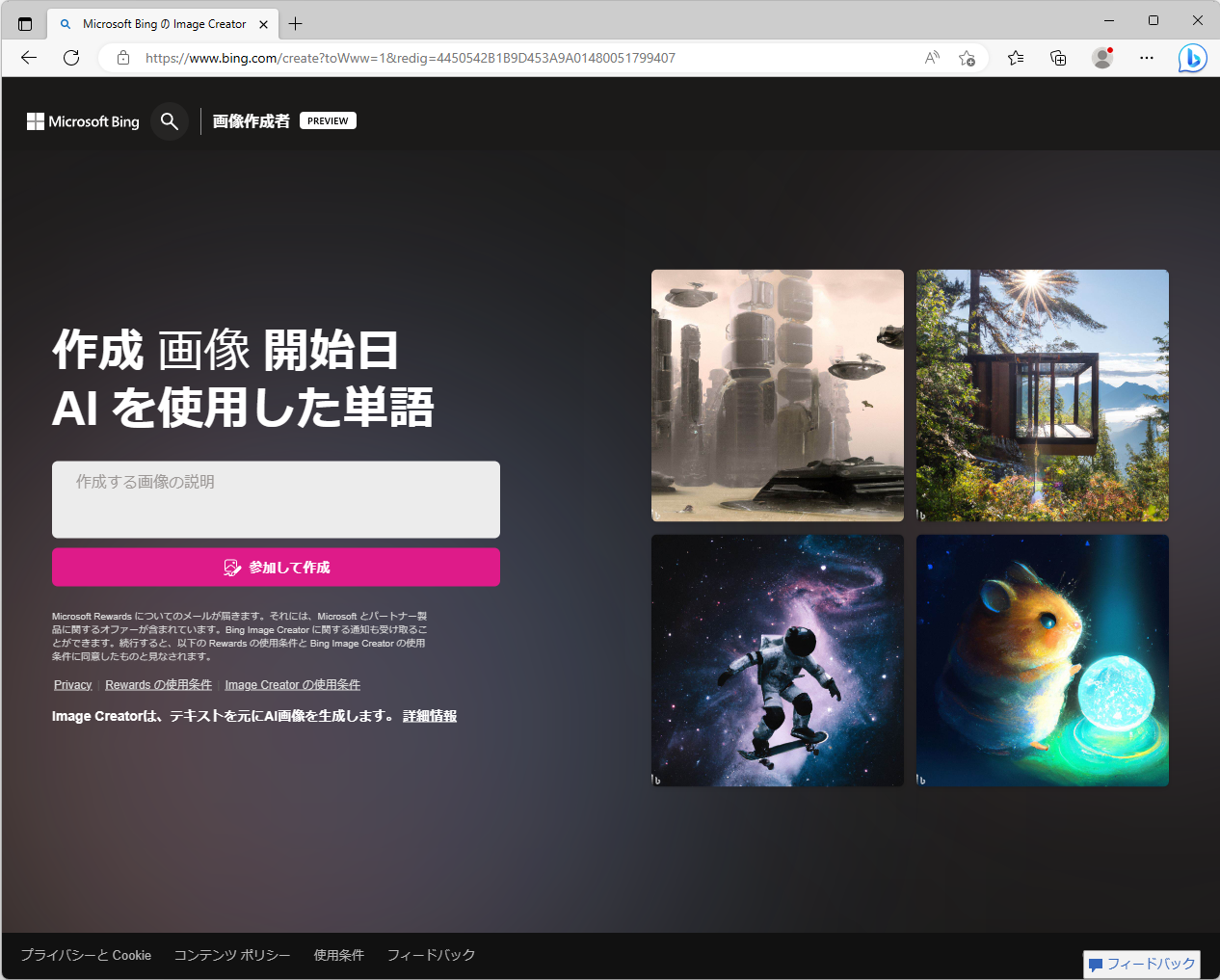Open Settings and more ellipsis menu
The height and width of the screenshot is (980, 1220).
pyautogui.click(x=1146, y=58)
